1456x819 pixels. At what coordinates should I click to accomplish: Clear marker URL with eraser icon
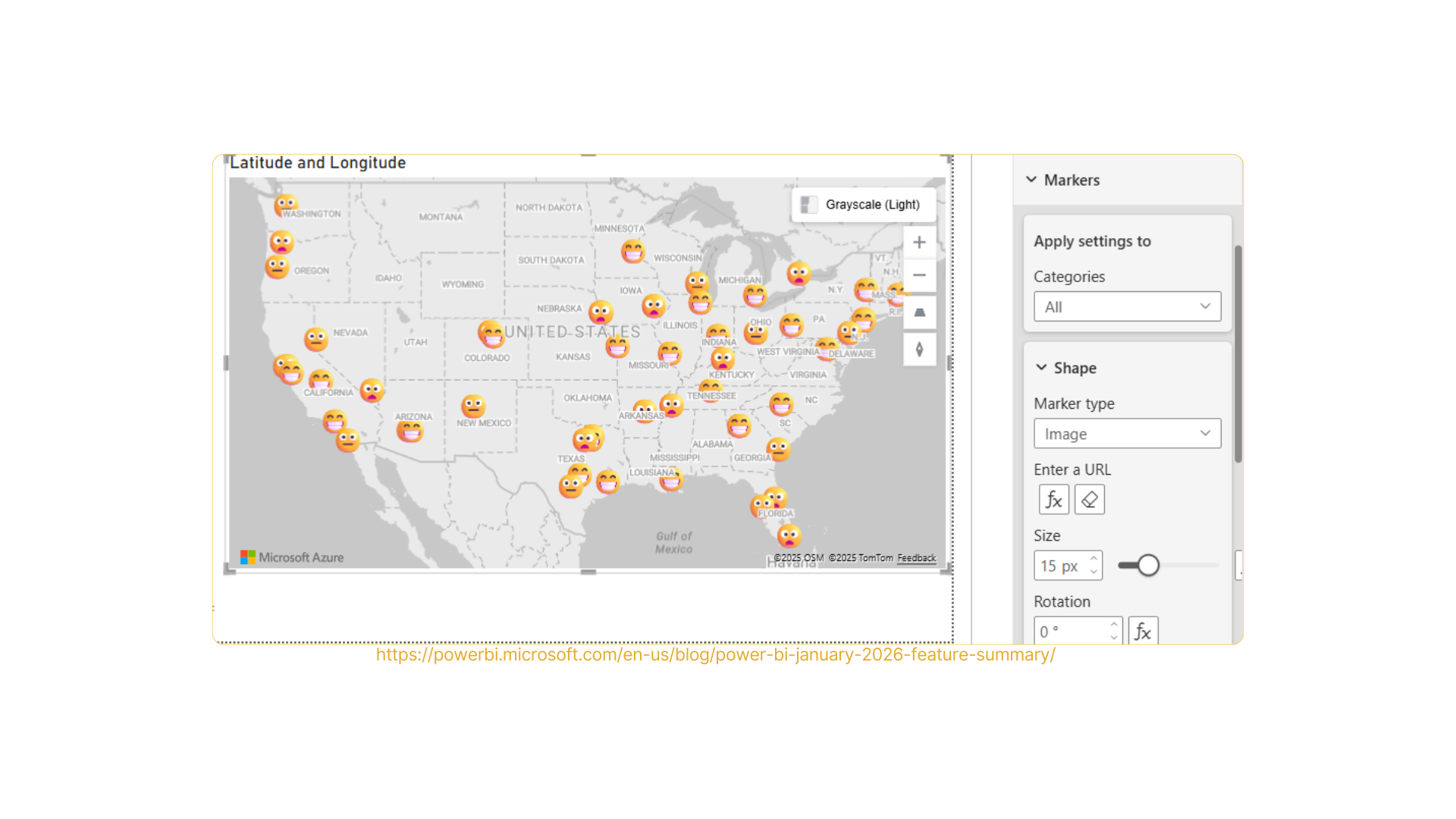(1090, 500)
